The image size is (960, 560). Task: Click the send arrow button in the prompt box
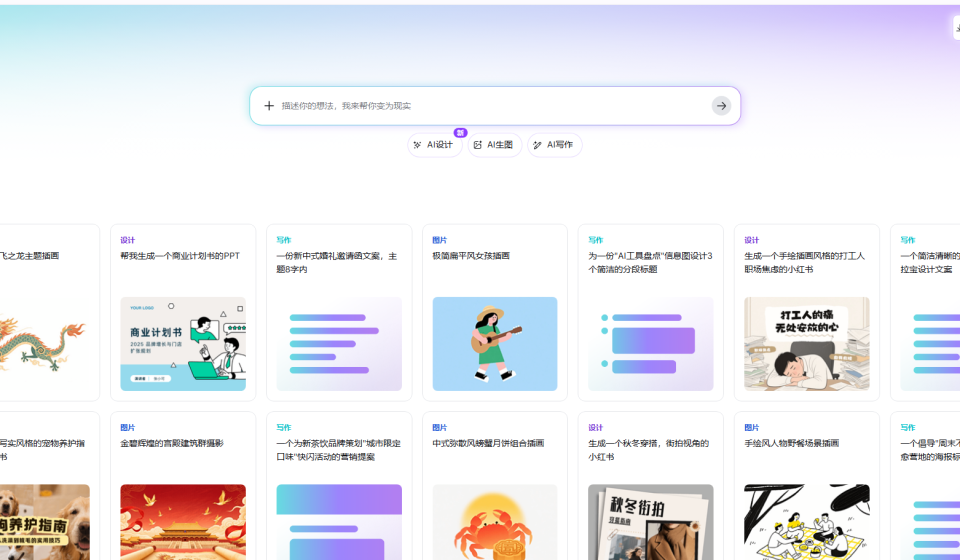721,106
